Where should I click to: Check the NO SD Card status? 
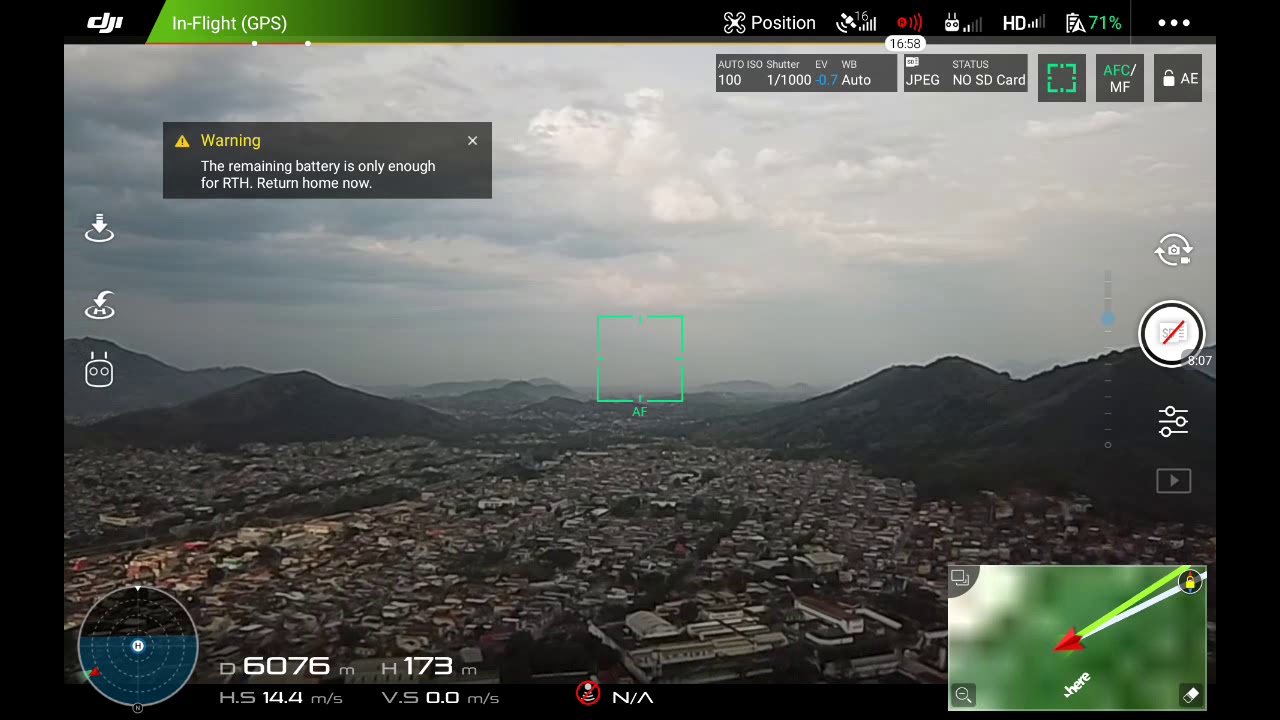click(x=989, y=73)
